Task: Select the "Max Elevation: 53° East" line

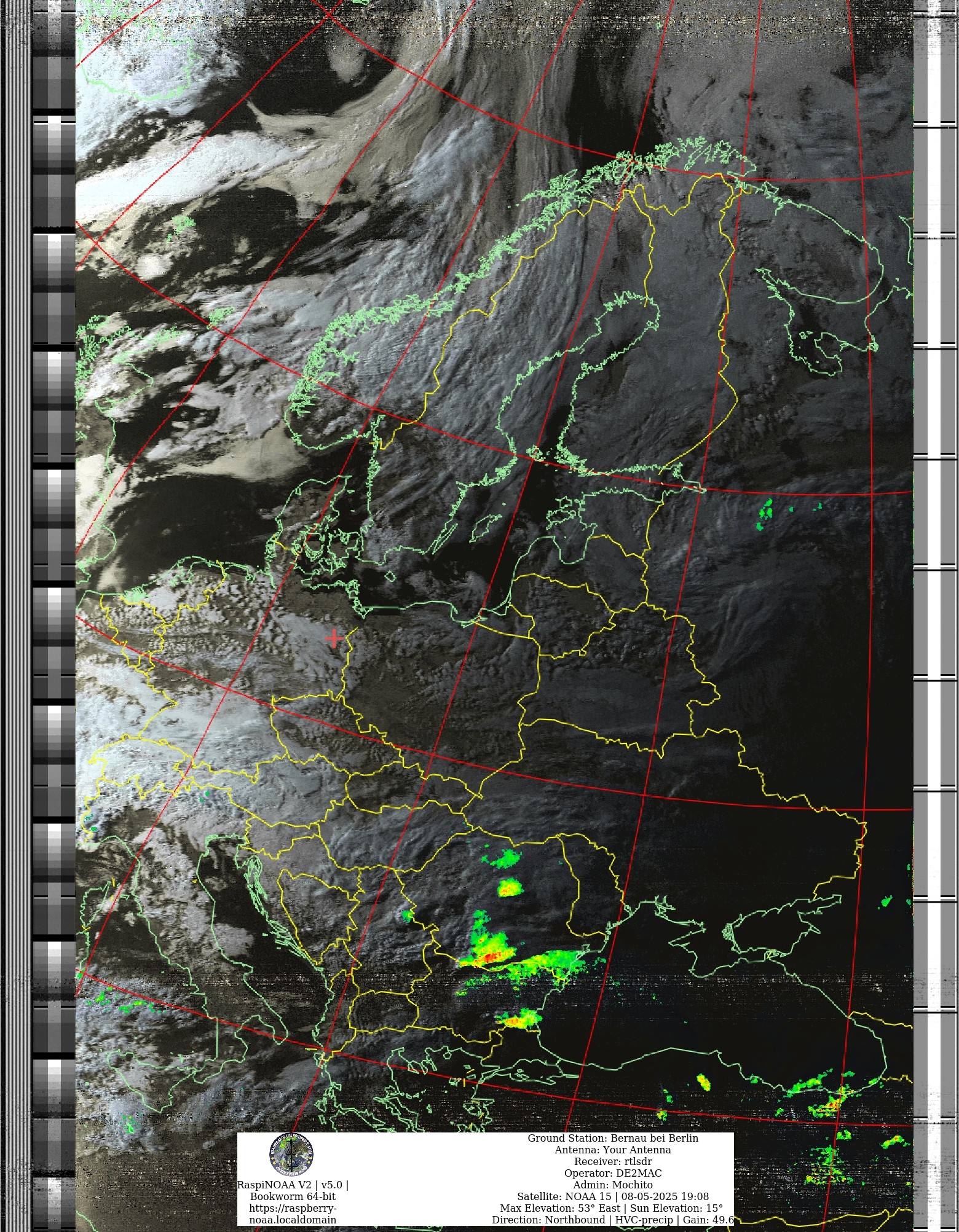Action: [x=612, y=1208]
